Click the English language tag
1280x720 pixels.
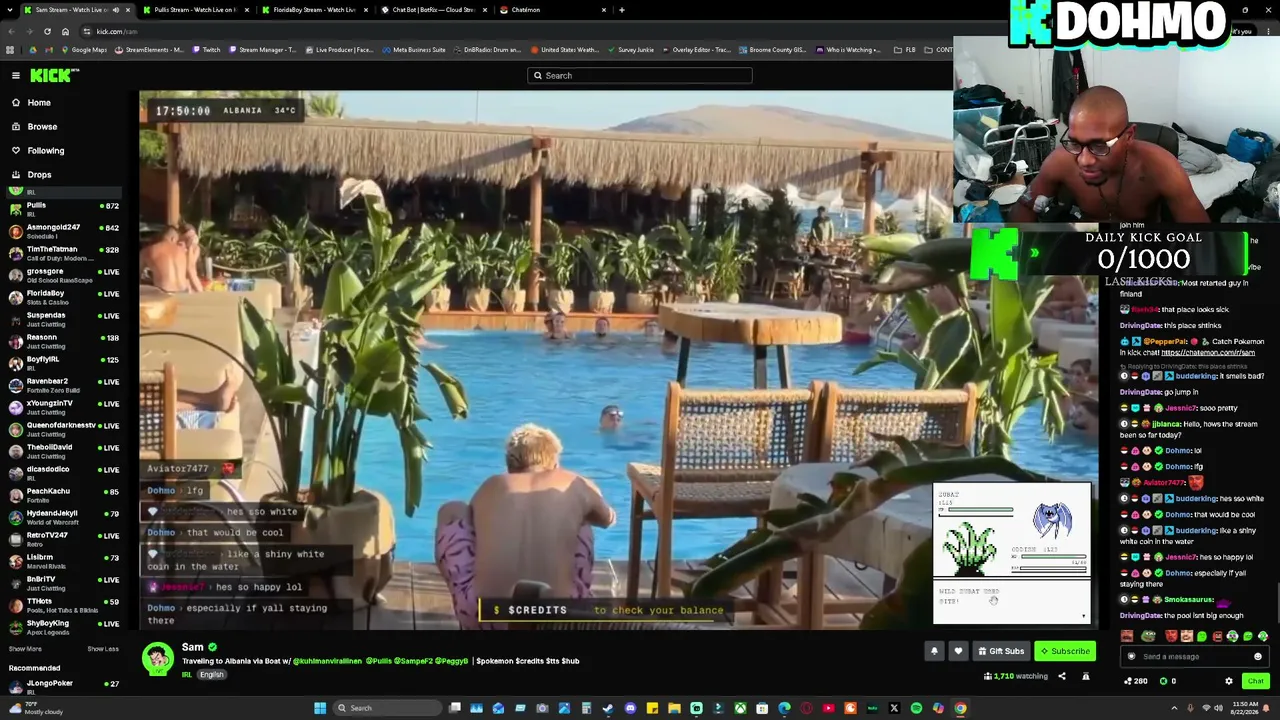[212, 675]
